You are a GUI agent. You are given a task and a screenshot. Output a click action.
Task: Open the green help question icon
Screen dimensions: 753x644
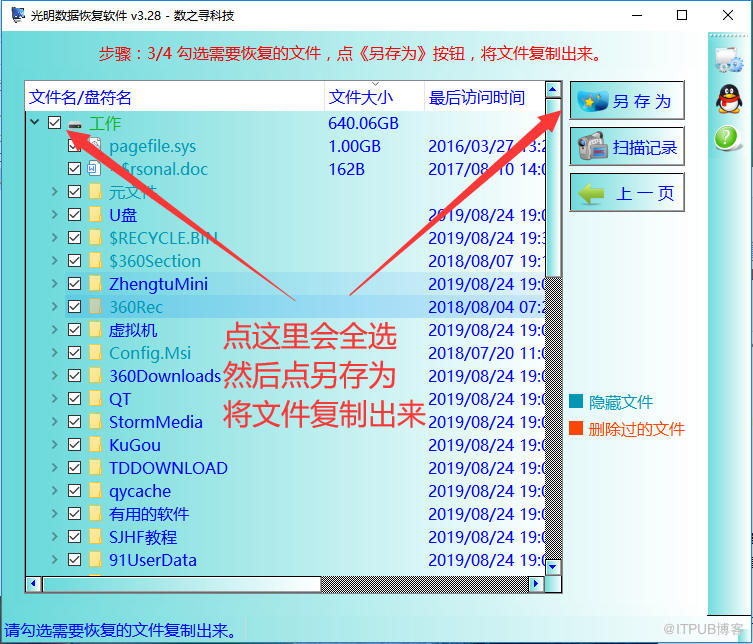click(727, 138)
